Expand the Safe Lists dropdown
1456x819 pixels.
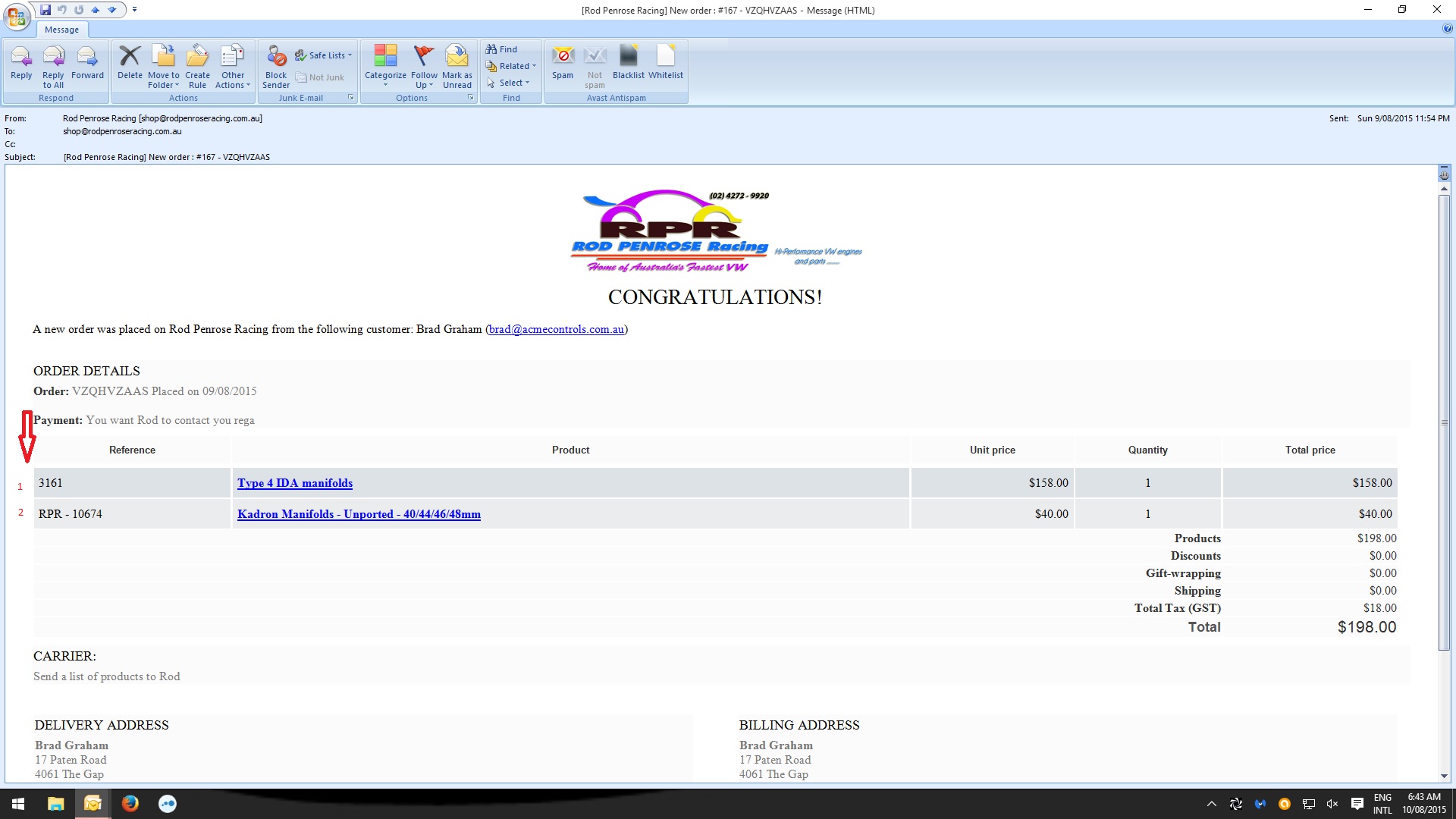(325, 55)
